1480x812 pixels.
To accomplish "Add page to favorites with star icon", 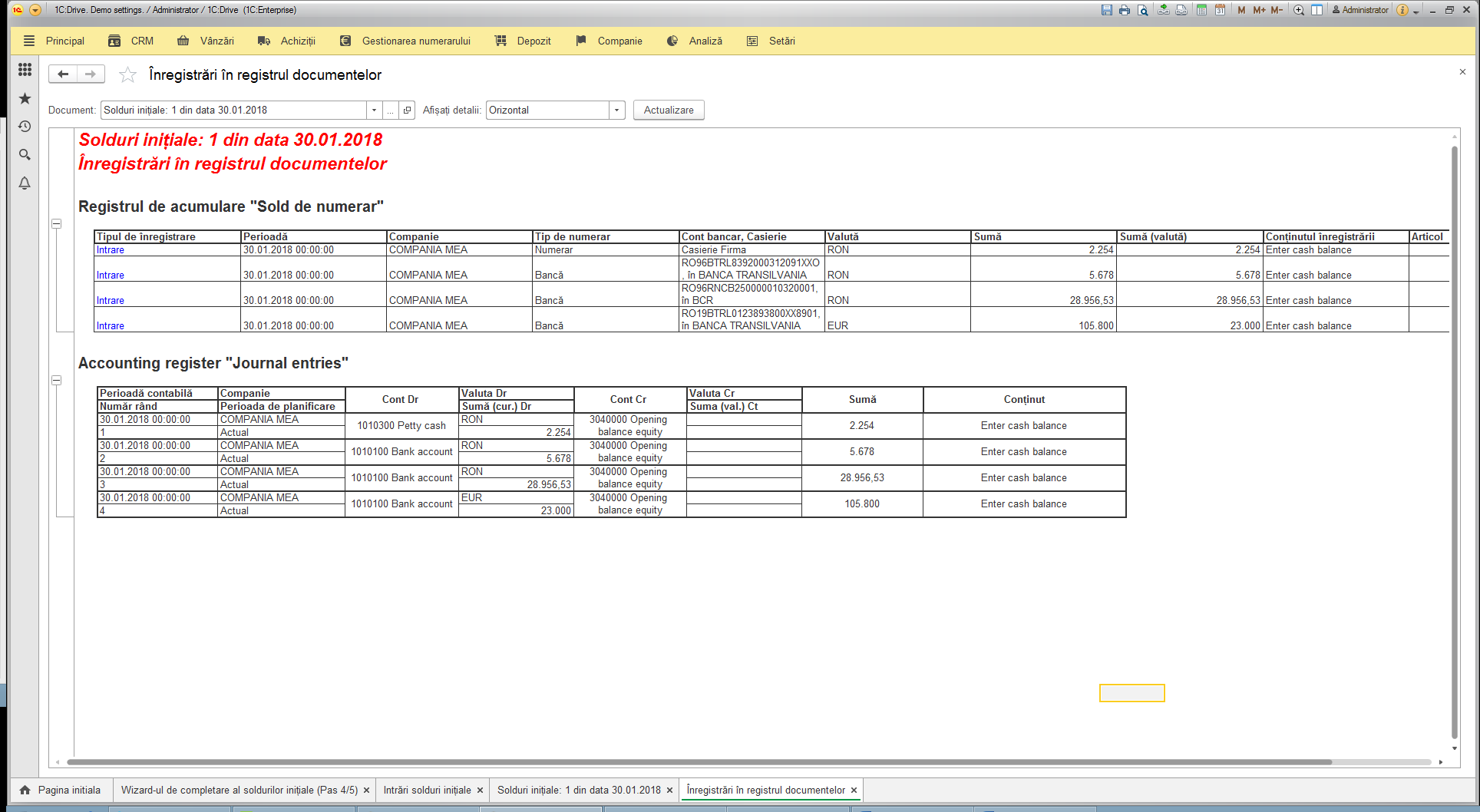I will (x=127, y=74).
